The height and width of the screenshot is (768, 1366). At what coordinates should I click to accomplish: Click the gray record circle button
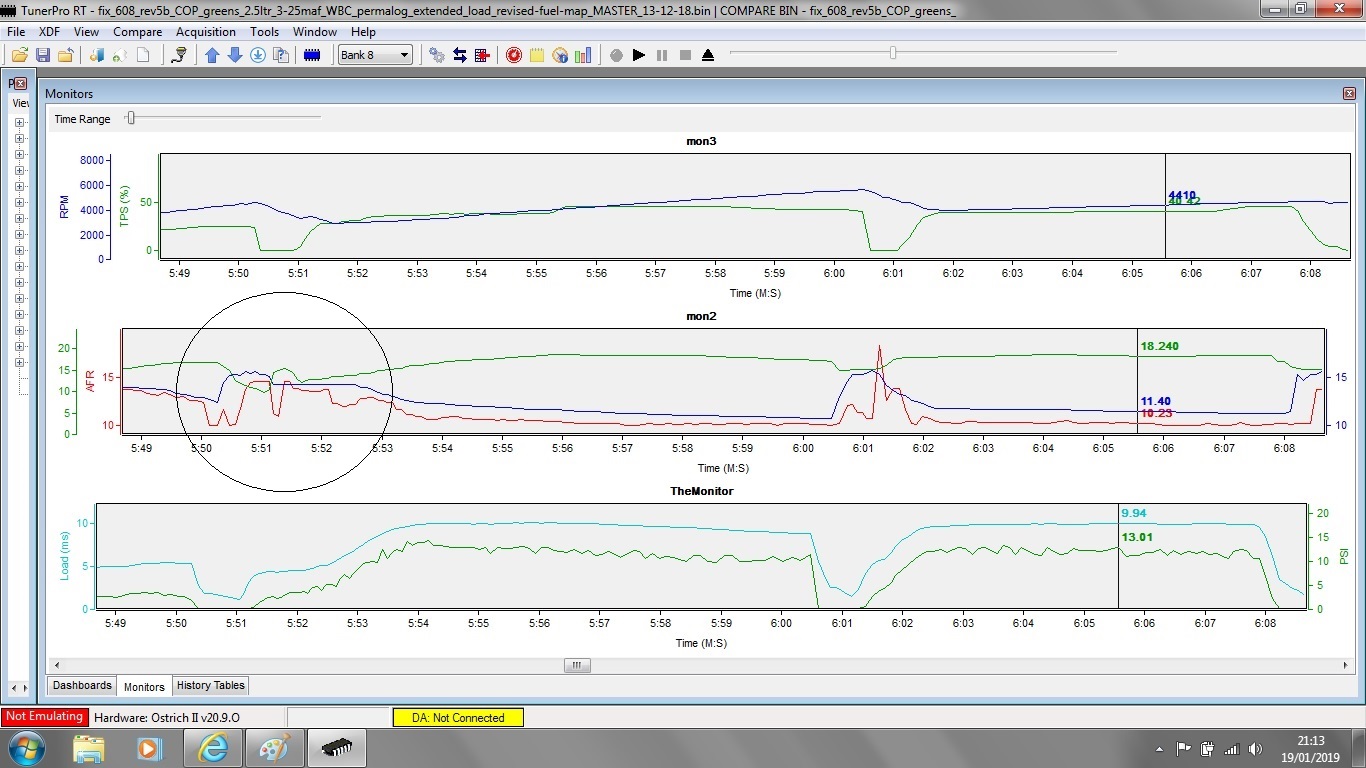coord(616,55)
